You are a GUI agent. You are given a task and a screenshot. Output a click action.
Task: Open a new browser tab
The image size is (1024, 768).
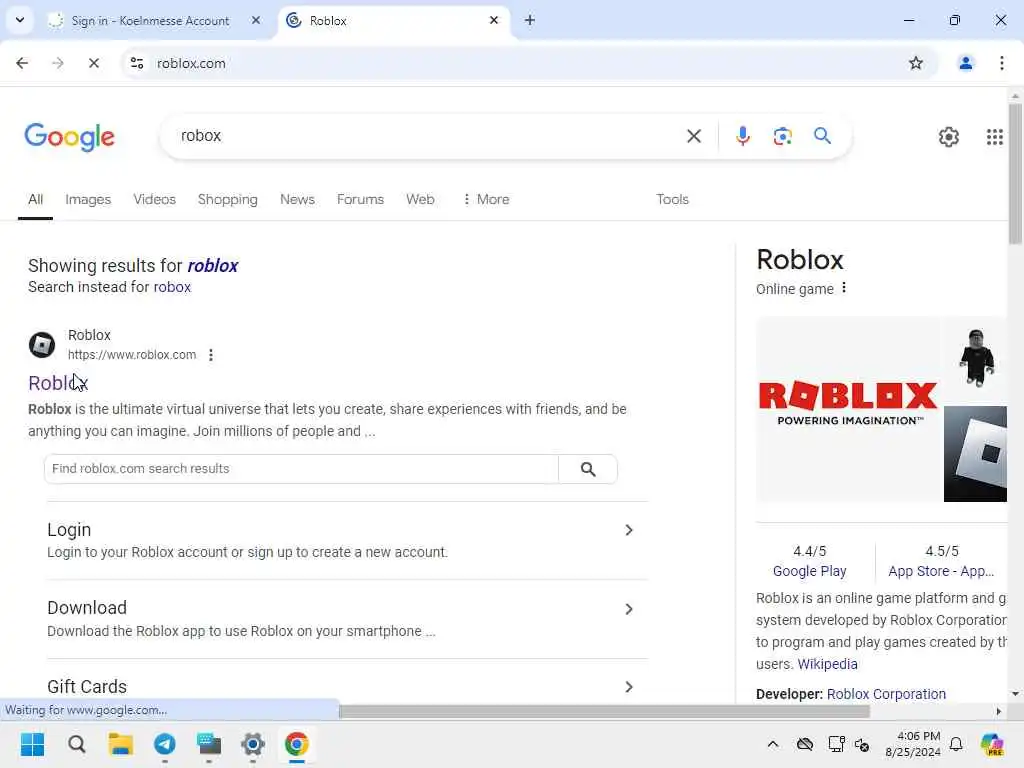[530, 20]
